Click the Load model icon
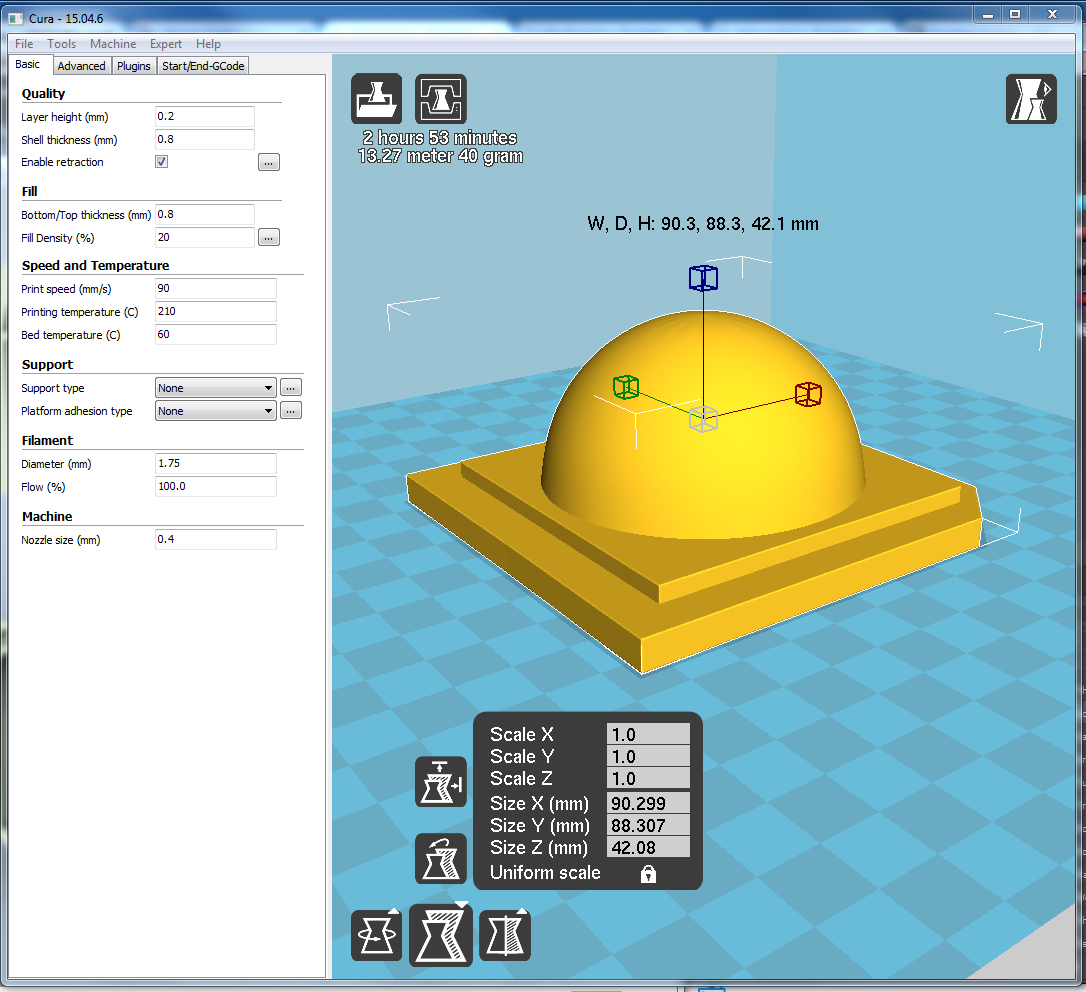Image resolution: width=1086 pixels, height=992 pixels. coord(376,99)
